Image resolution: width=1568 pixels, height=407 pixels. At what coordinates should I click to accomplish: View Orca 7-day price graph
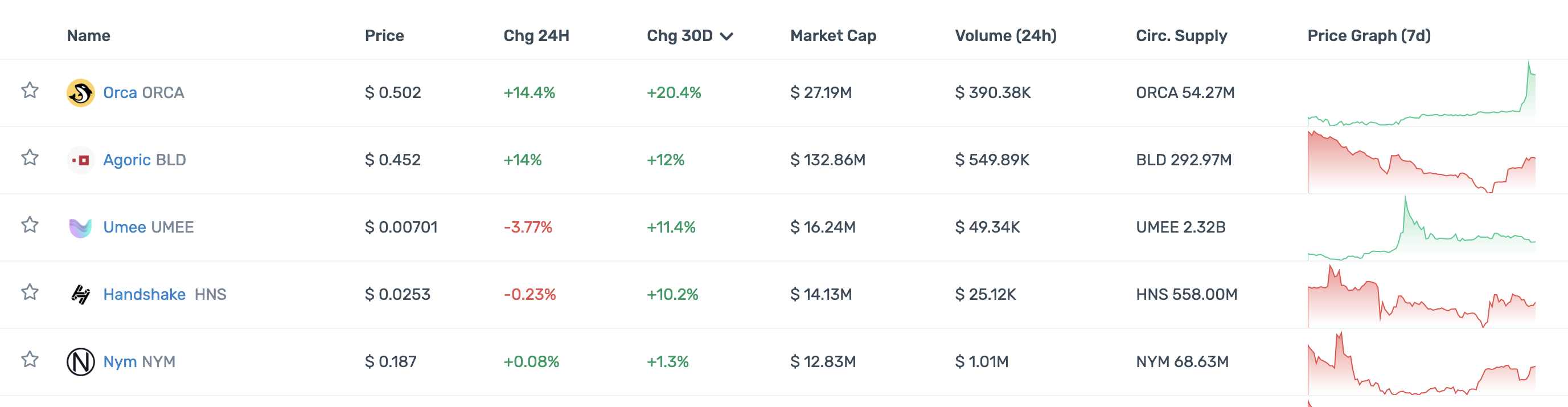(x=1421, y=94)
